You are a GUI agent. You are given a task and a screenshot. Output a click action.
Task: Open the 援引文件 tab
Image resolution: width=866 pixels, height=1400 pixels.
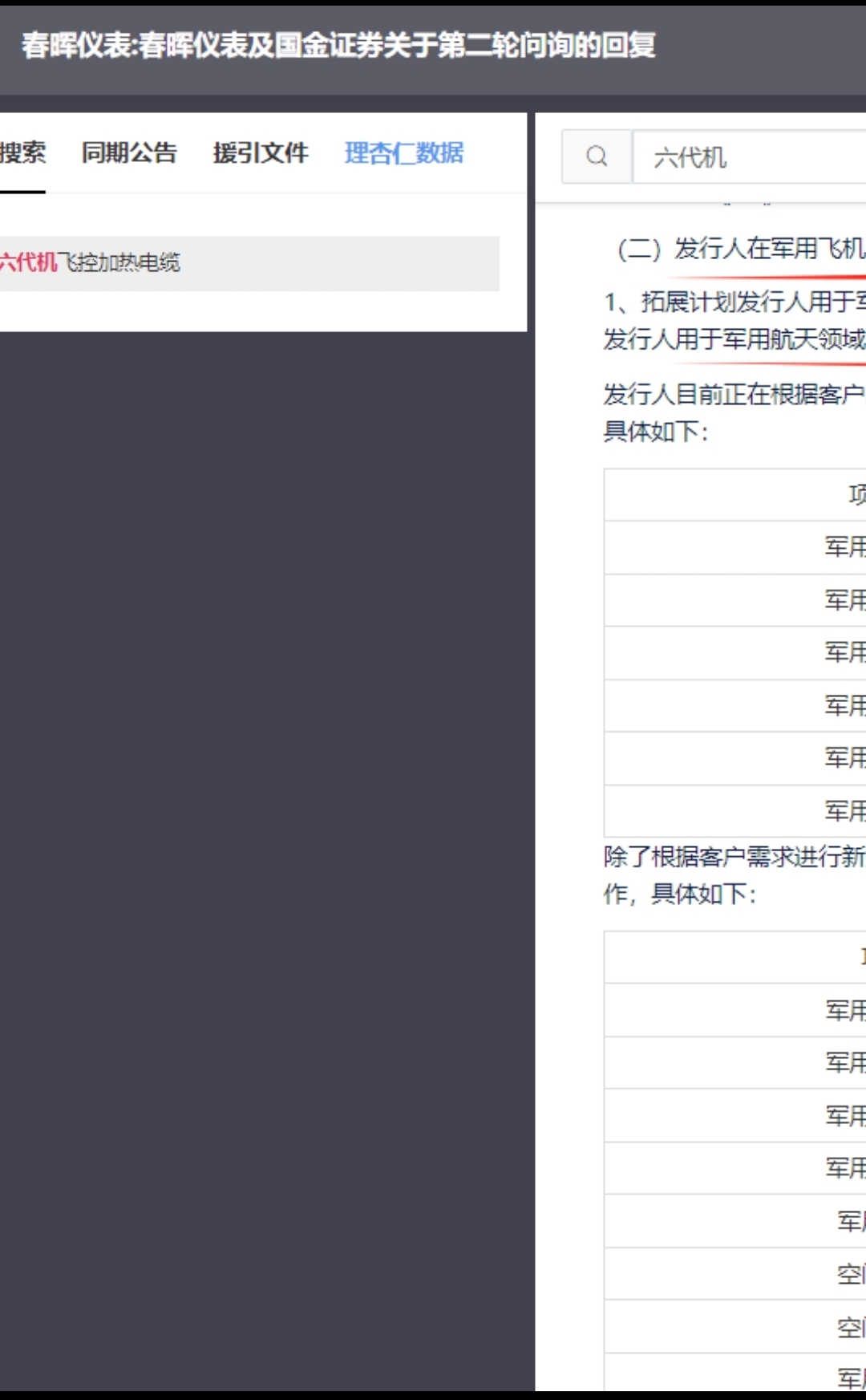click(x=261, y=152)
